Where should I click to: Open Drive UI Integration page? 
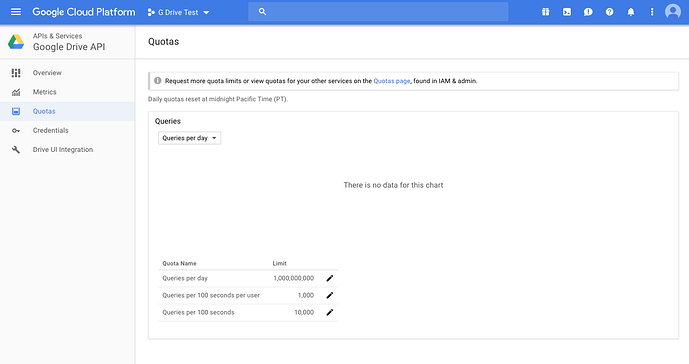[63, 149]
